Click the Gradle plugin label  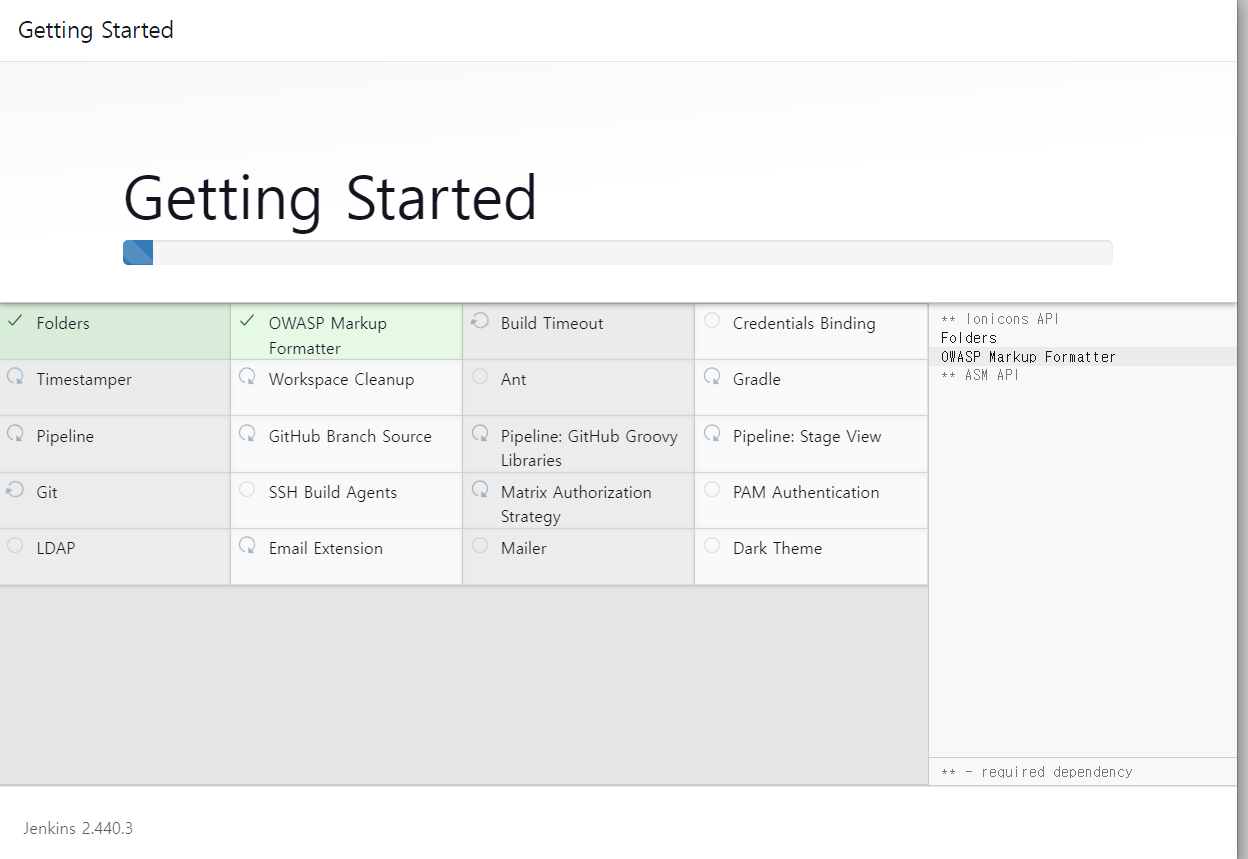[756, 379]
